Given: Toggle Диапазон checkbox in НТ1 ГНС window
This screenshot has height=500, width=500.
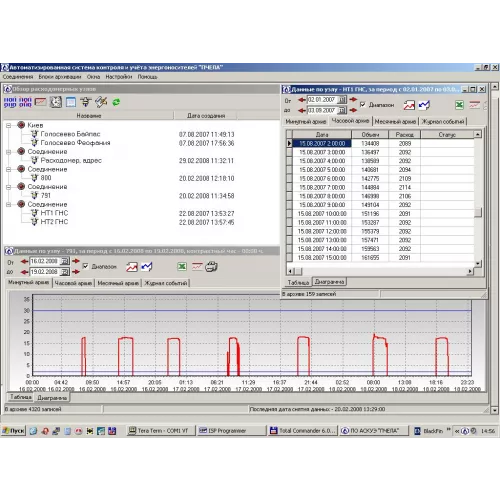Looking at the screenshot, I should [x=363, y=105].
